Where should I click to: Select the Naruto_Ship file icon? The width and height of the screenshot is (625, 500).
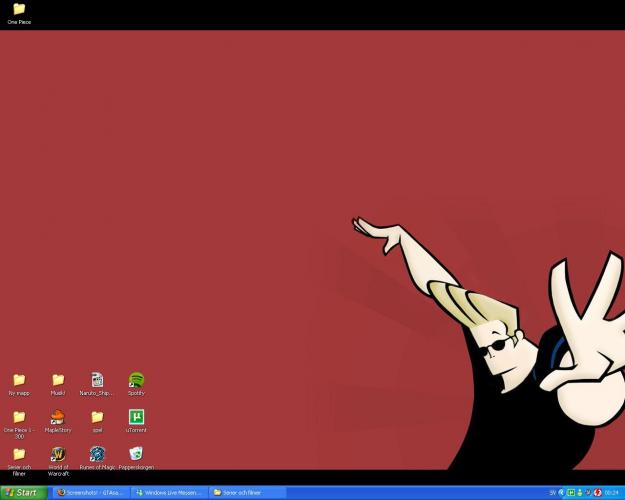click(97, 380)
